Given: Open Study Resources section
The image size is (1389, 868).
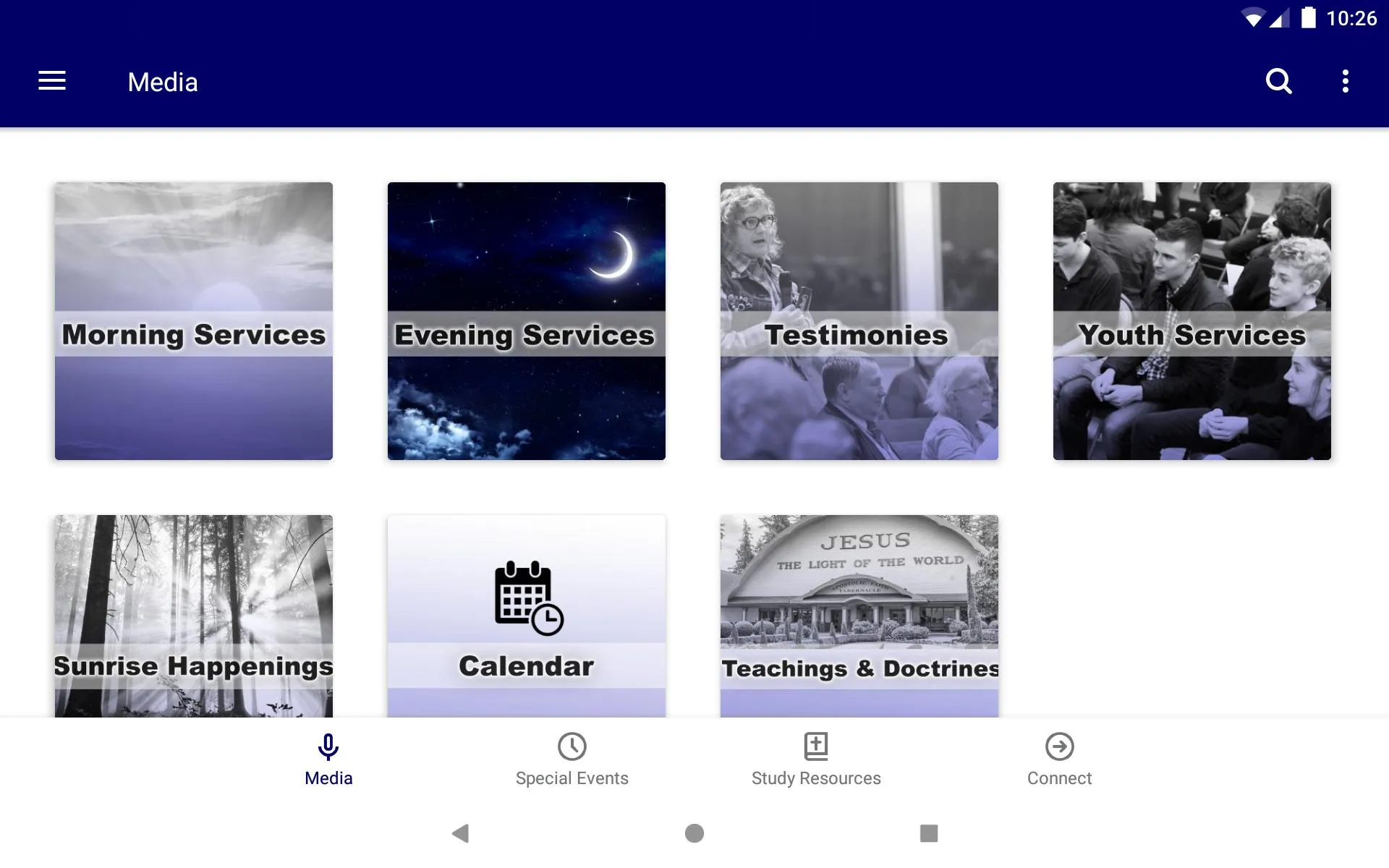Looking at the screenshot, I should (x=815, y=757).
